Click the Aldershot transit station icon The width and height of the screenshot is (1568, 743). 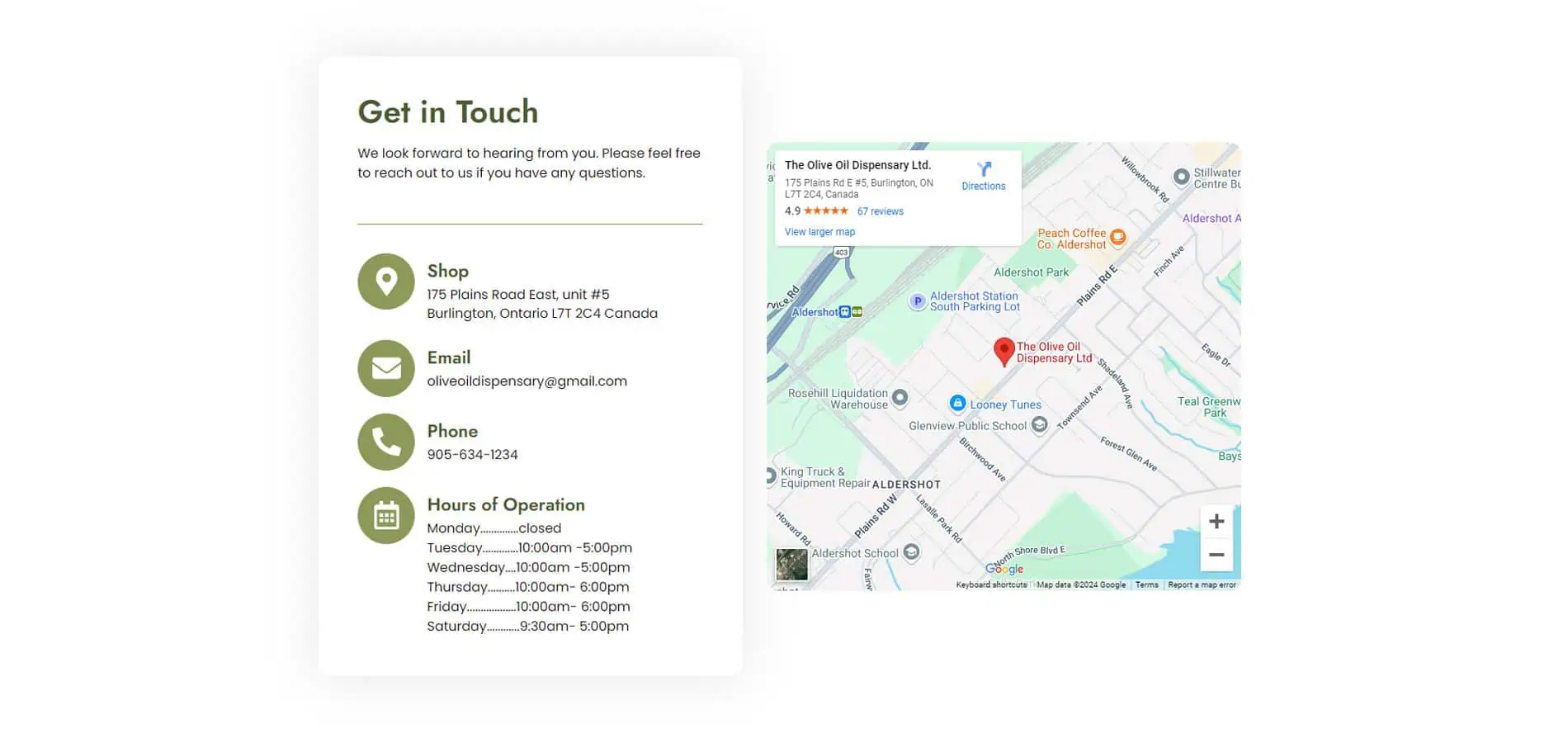pos(844,312)
